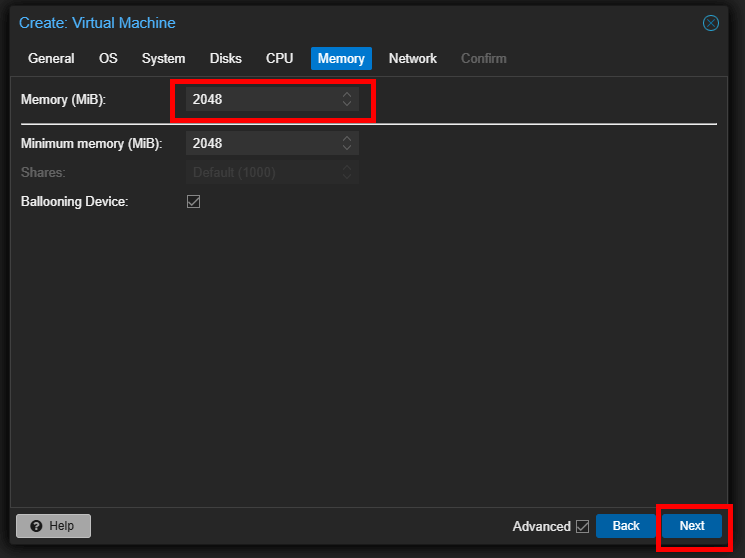Open the Network tab
Viewport: 745px width, 558px height.
point(412,58)
